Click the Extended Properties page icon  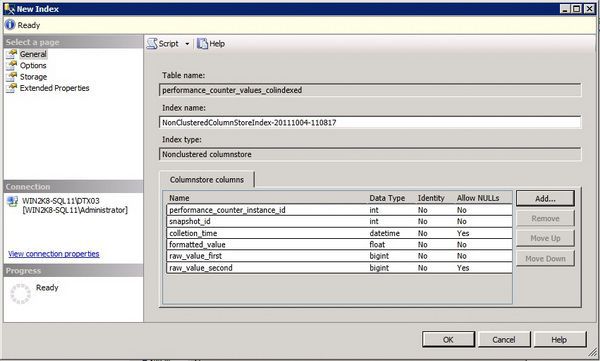[12, 88]
